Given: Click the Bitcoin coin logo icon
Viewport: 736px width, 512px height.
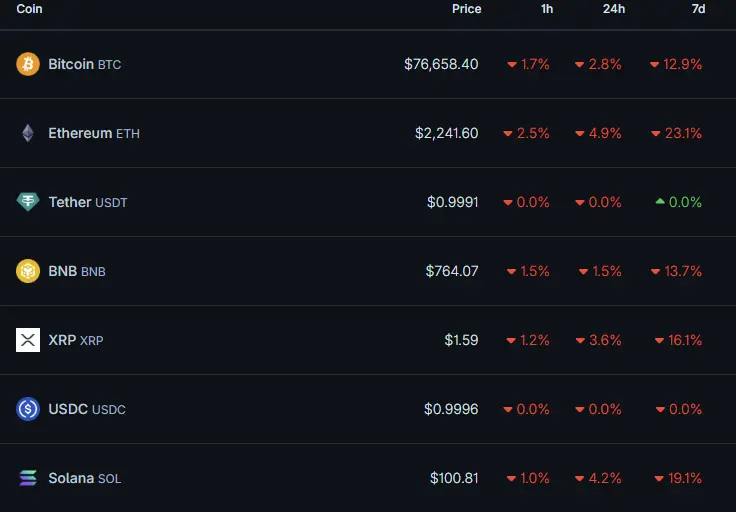Looking at the screenshot, I should [x=28, y=64].
